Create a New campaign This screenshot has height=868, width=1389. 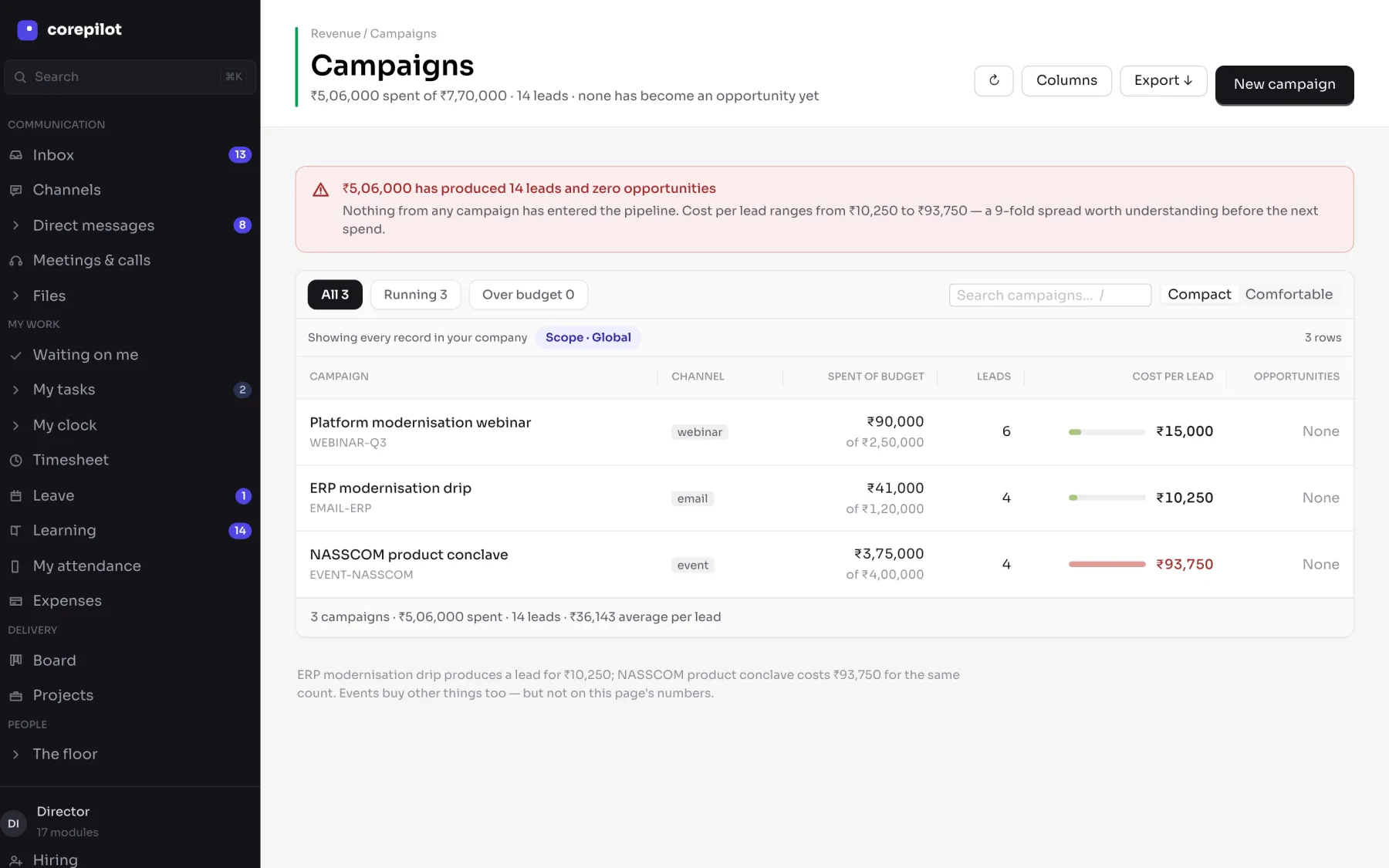click(1284, 85)
